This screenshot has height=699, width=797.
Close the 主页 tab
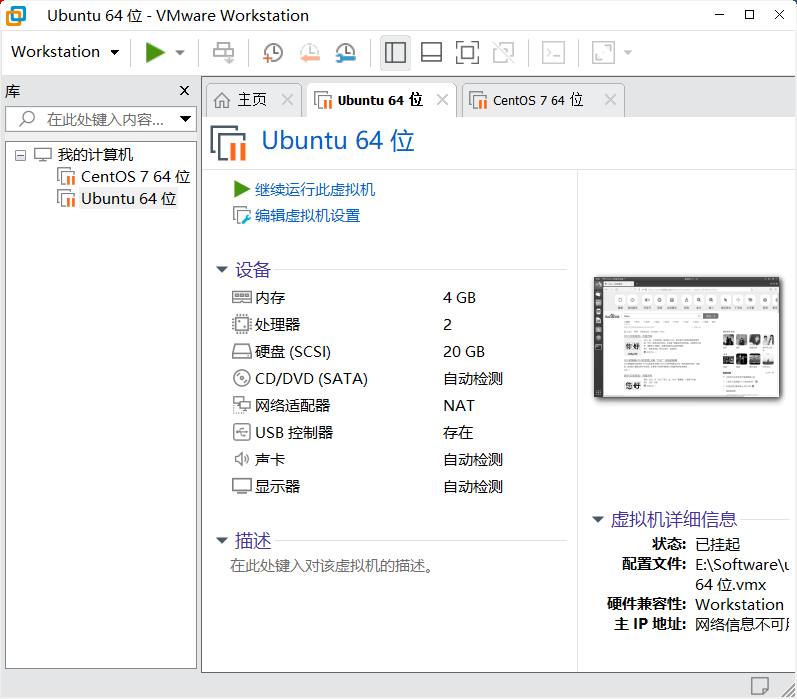288,100
